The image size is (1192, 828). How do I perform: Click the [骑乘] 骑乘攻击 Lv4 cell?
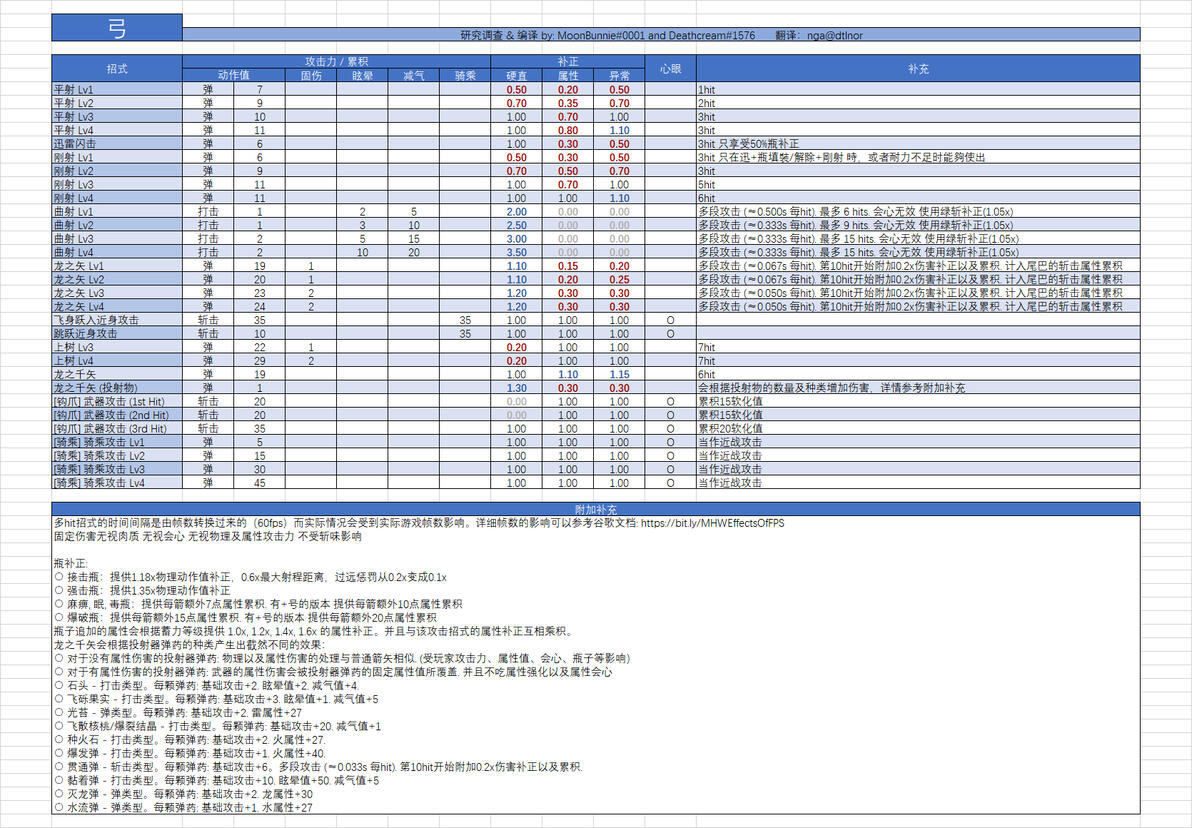click(x=117, y=483)
